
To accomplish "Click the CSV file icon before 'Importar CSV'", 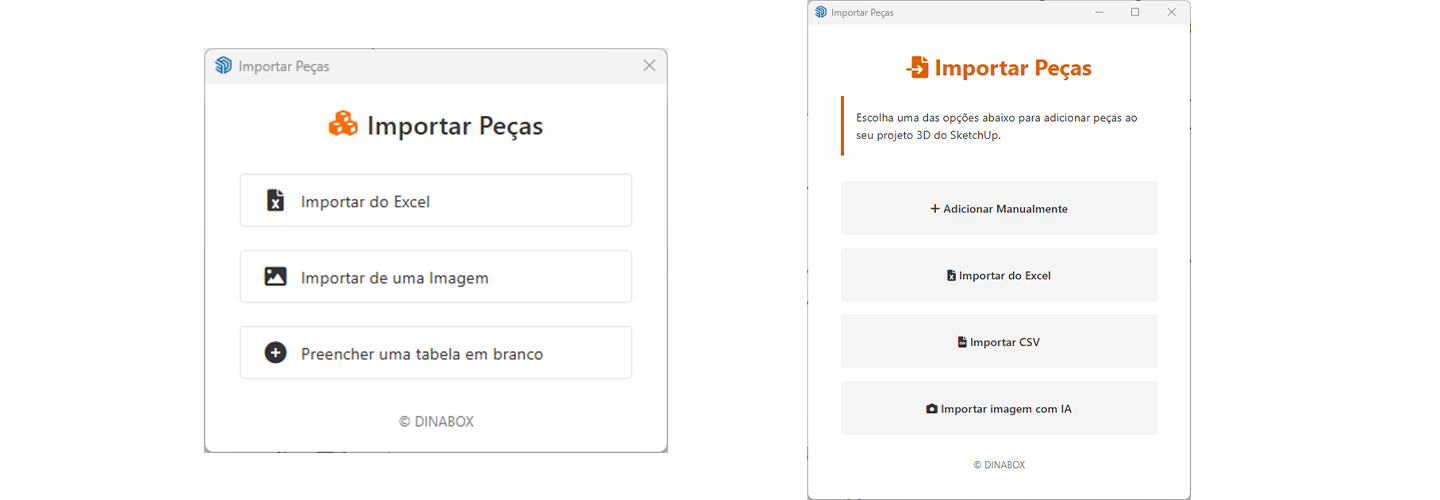I will click(962, 342).
